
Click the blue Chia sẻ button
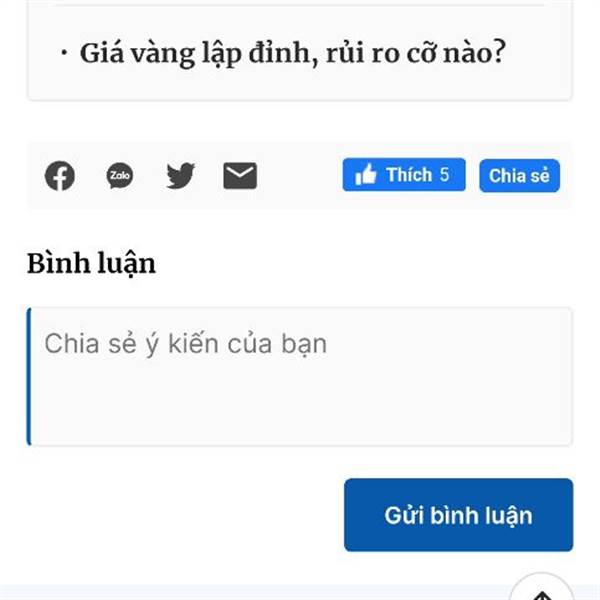click(x=519, y=176)
